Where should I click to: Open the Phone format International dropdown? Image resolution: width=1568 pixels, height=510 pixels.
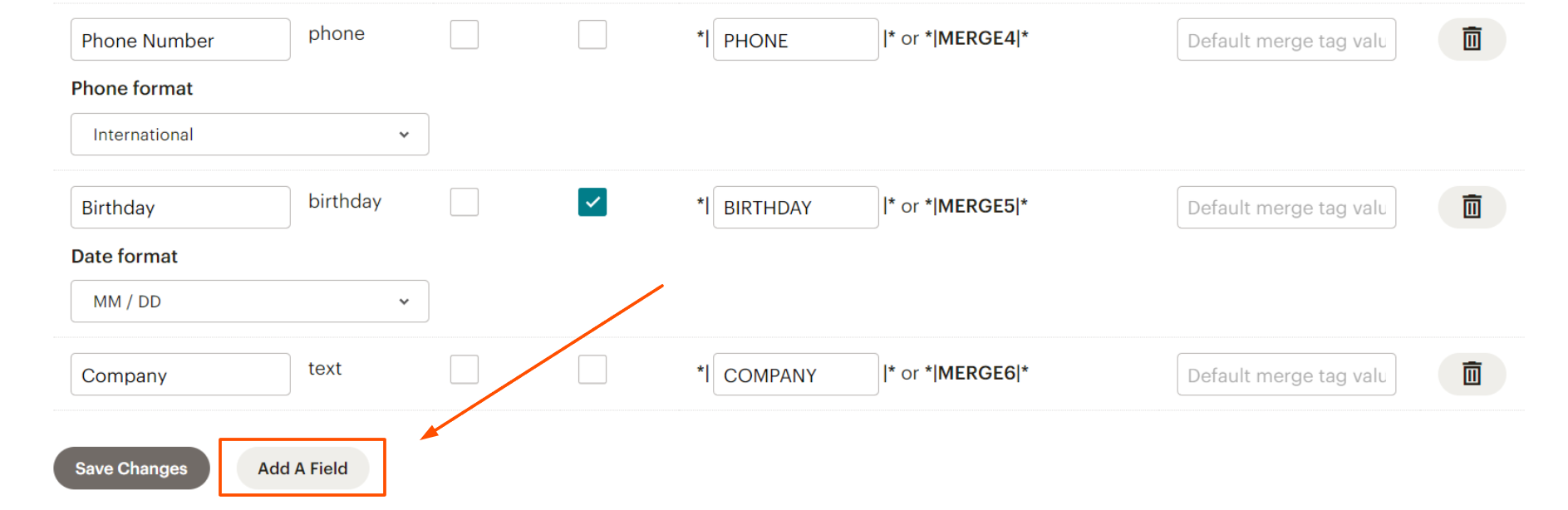click(249, 135)
